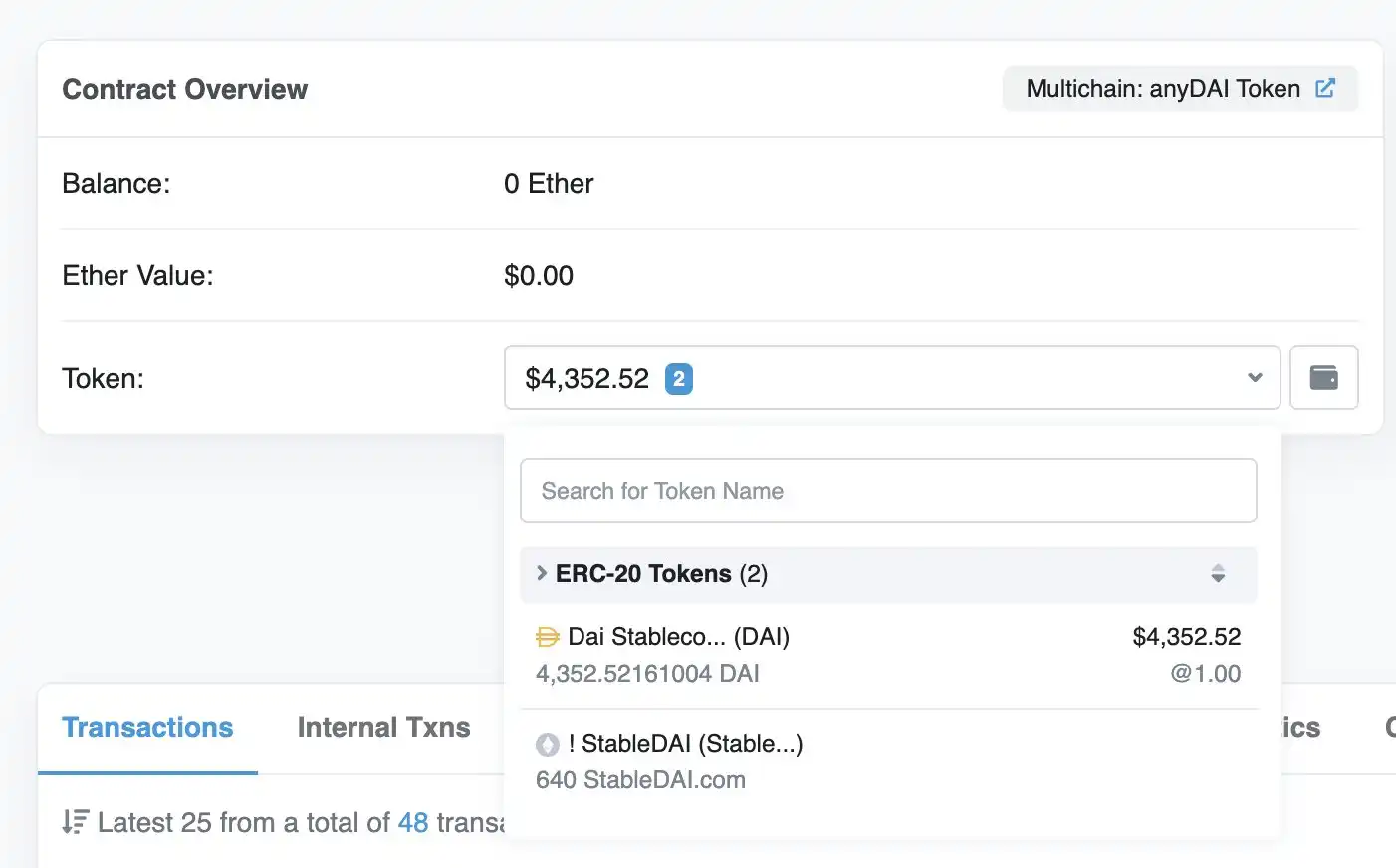Viewport: 1396px width, 868px height.
Task: Click the grey StableDAI token icon
Action: (548, 744)
